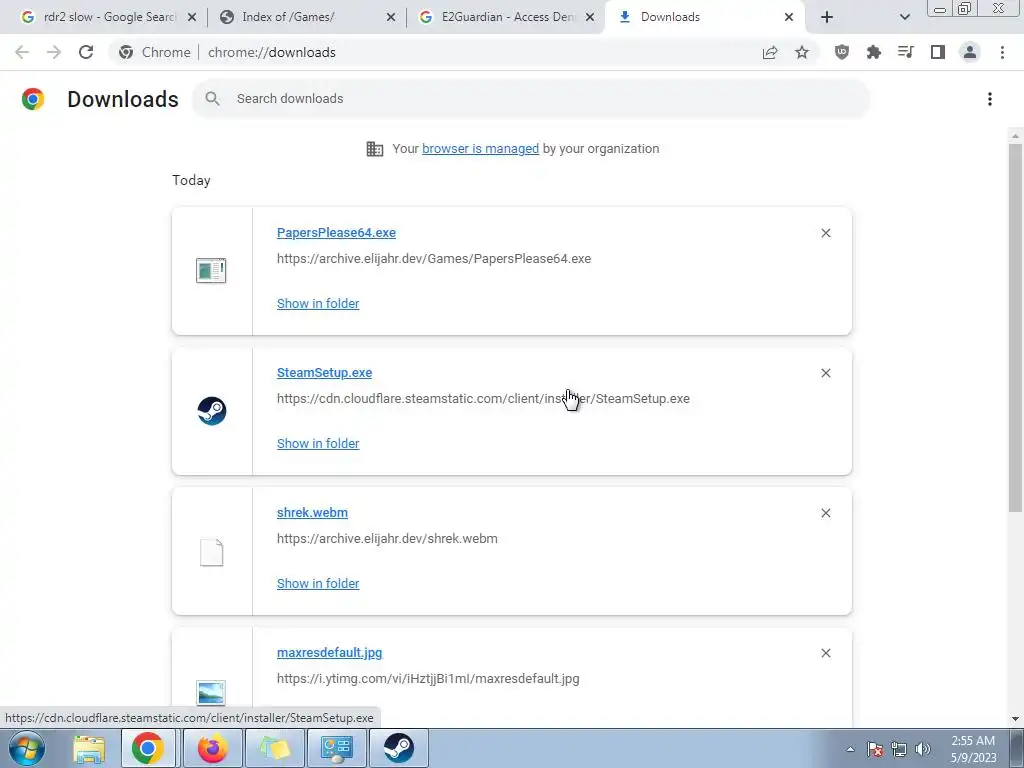Click the Chrome taskbar icon
This screenshot has width=1024, height=768.
coord(148,748)
